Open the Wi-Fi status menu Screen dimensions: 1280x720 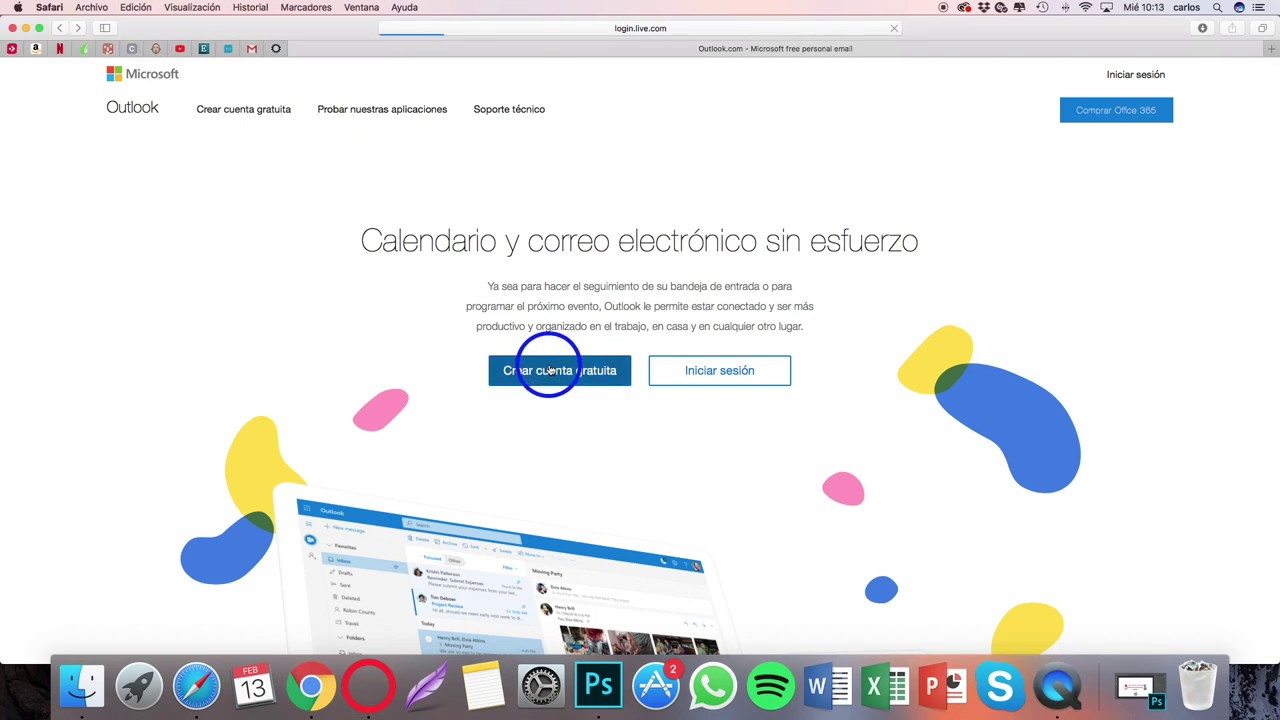click(1085, 7)
